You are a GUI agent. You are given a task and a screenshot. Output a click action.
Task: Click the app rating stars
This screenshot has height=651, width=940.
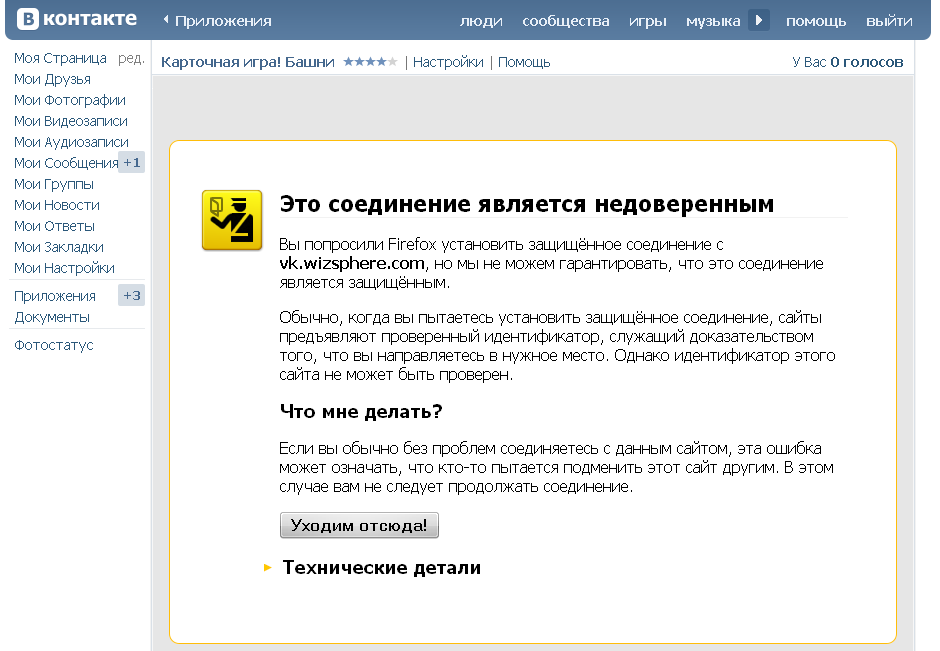(x=370, y=62)
